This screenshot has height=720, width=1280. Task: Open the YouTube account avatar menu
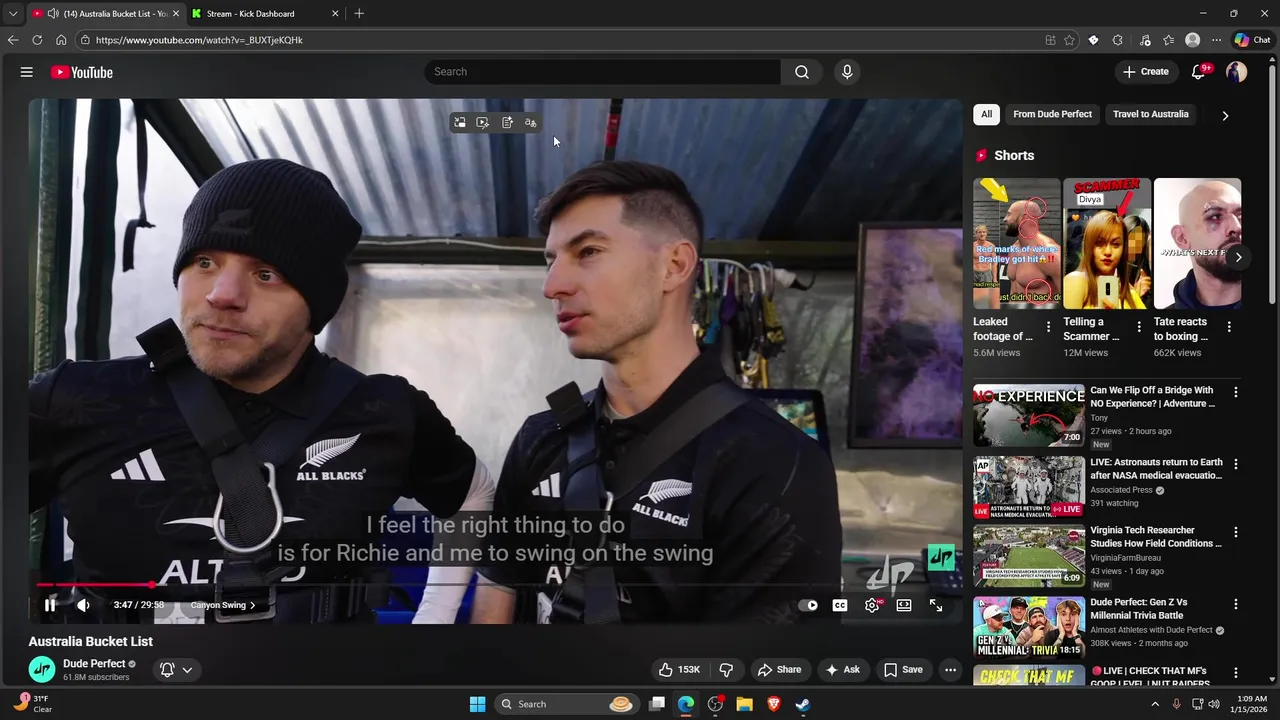pyautogui.click(x=1237, y=72)
